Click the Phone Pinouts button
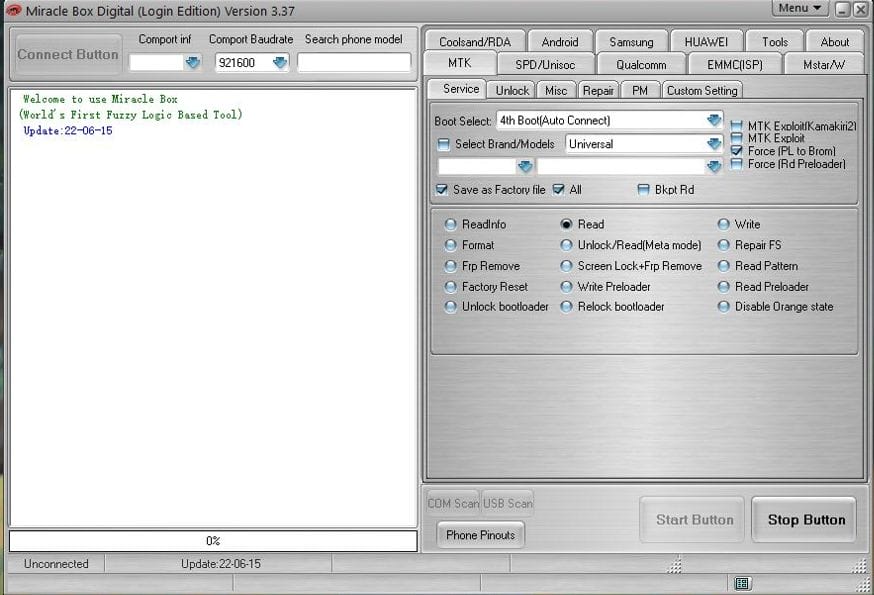 481,535
